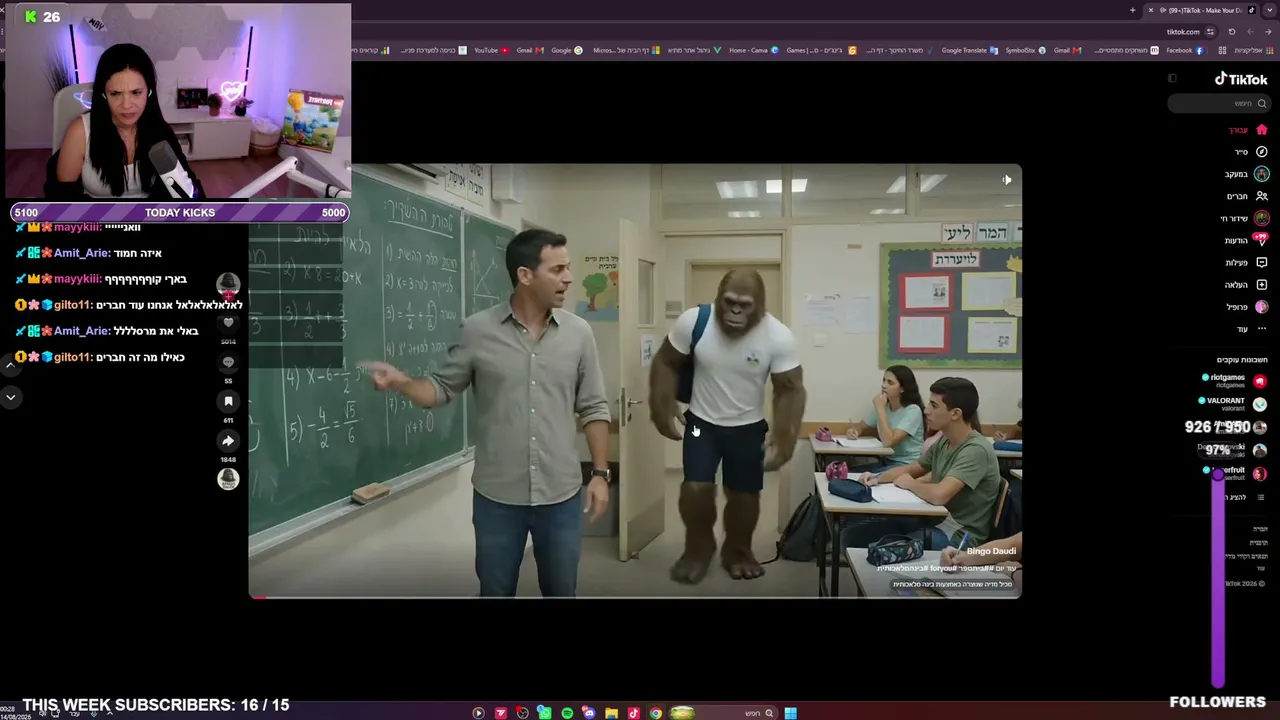1280x720 pixels.
Task: Open a new browser tab with plus button
Action: pyautogui.click(x=1132, y=10)
